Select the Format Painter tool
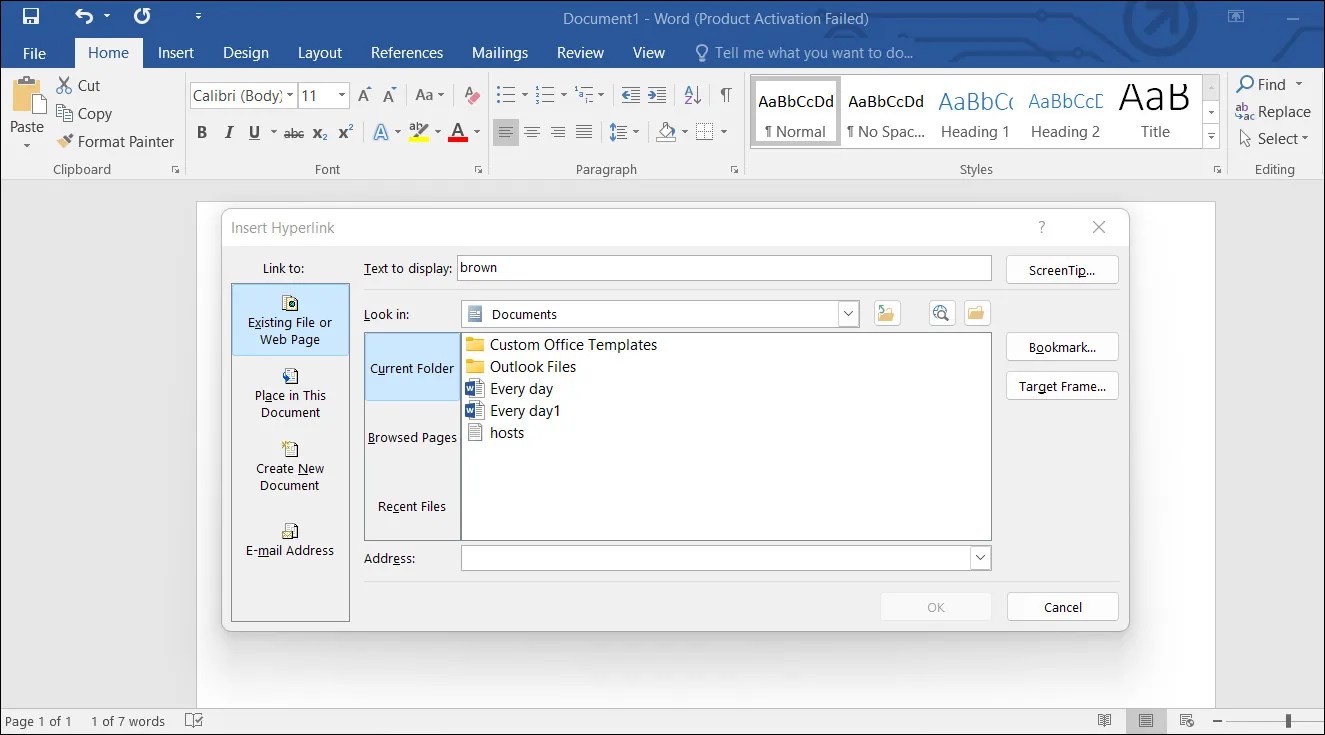 [x=115, y=141]
